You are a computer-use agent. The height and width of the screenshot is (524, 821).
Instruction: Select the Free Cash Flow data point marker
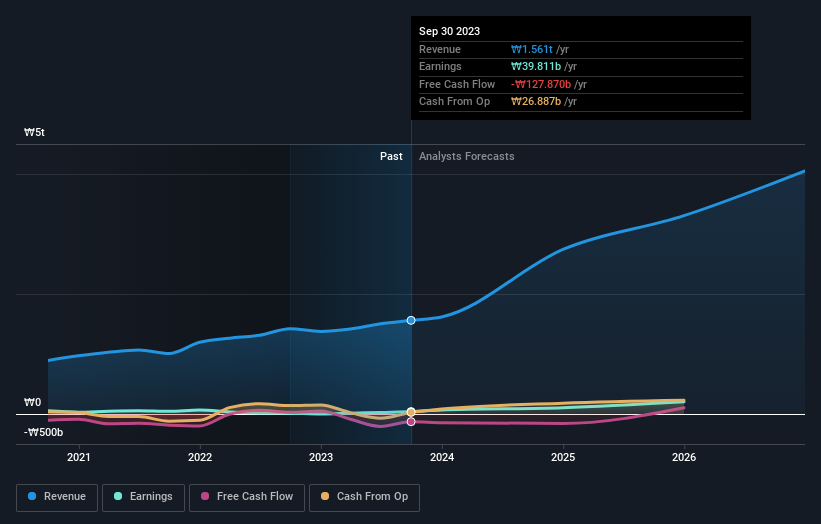pyautogui.click(x=411, y=421)
